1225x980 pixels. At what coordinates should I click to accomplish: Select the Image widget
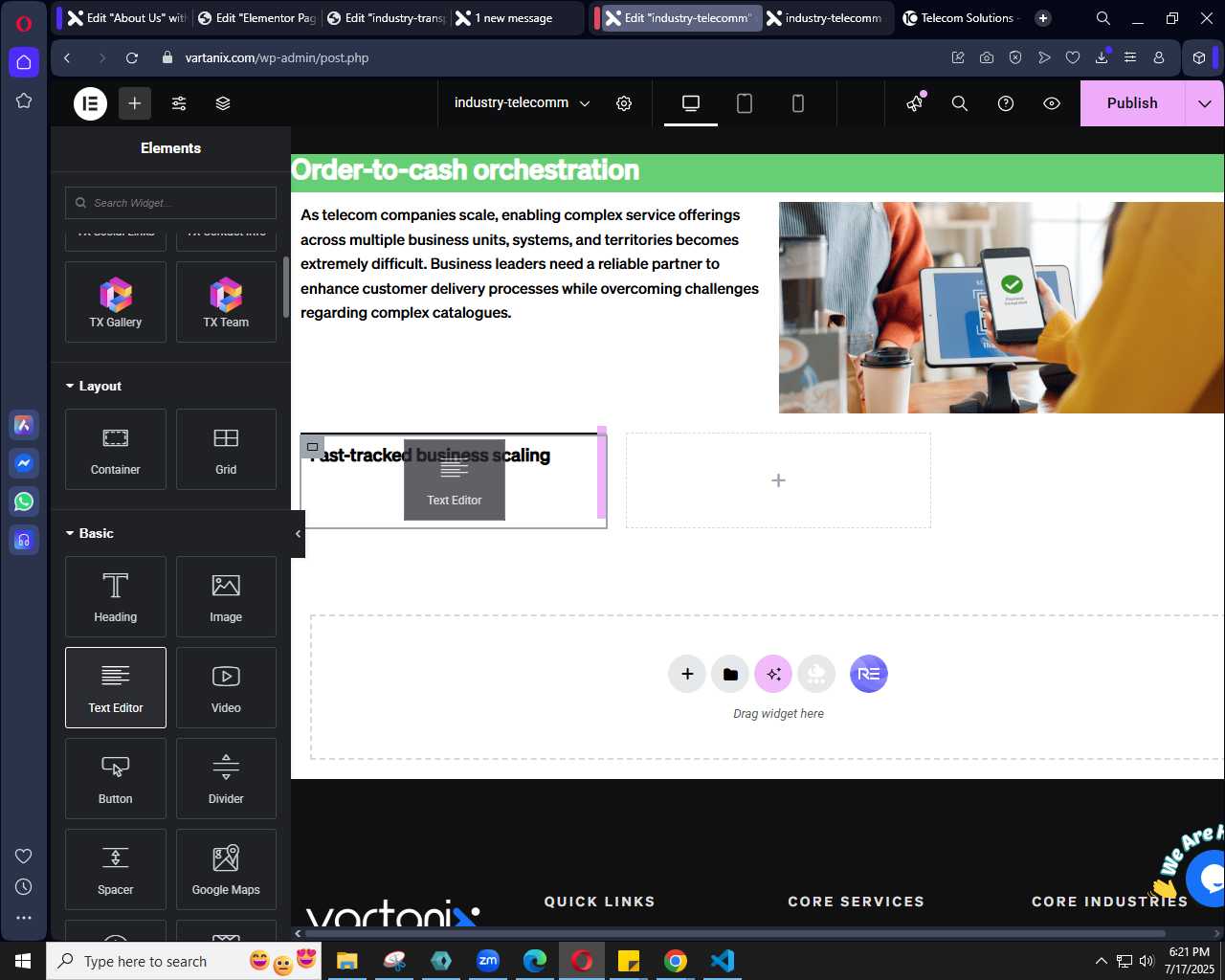[226, 597]
